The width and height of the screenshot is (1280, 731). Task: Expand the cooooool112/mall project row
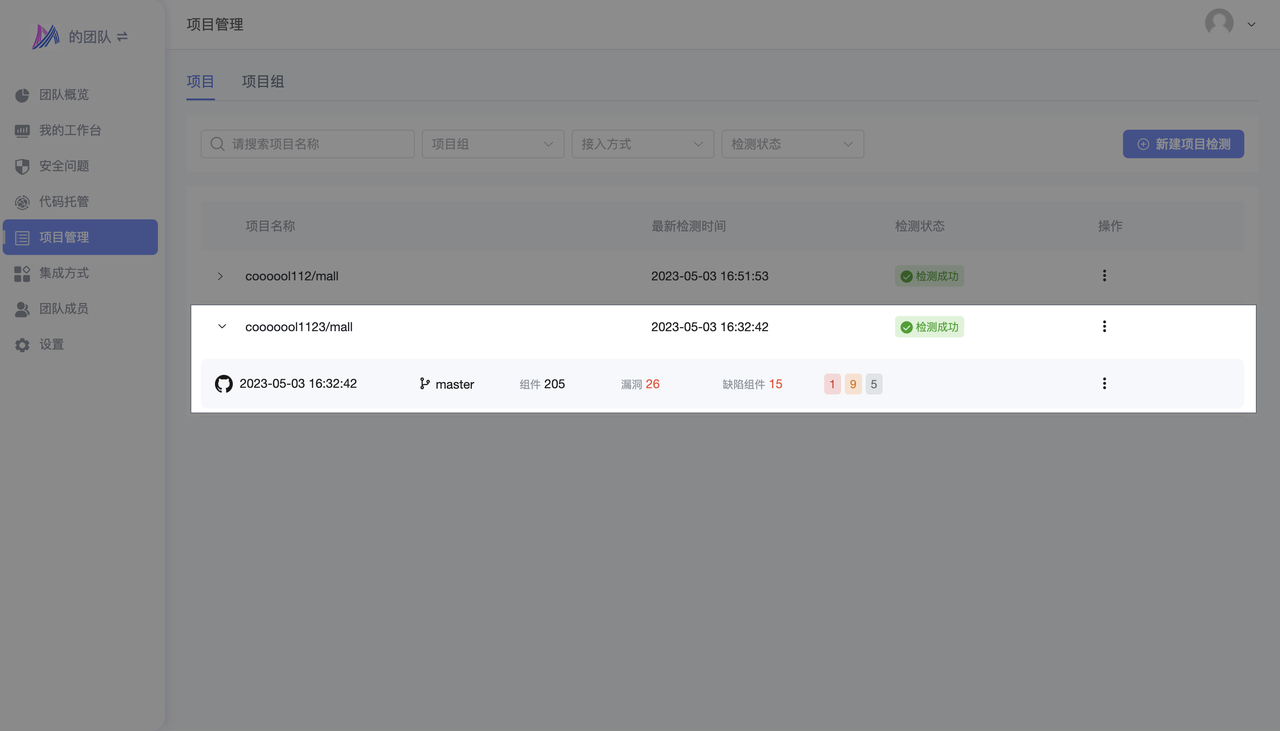click(221, 276)
